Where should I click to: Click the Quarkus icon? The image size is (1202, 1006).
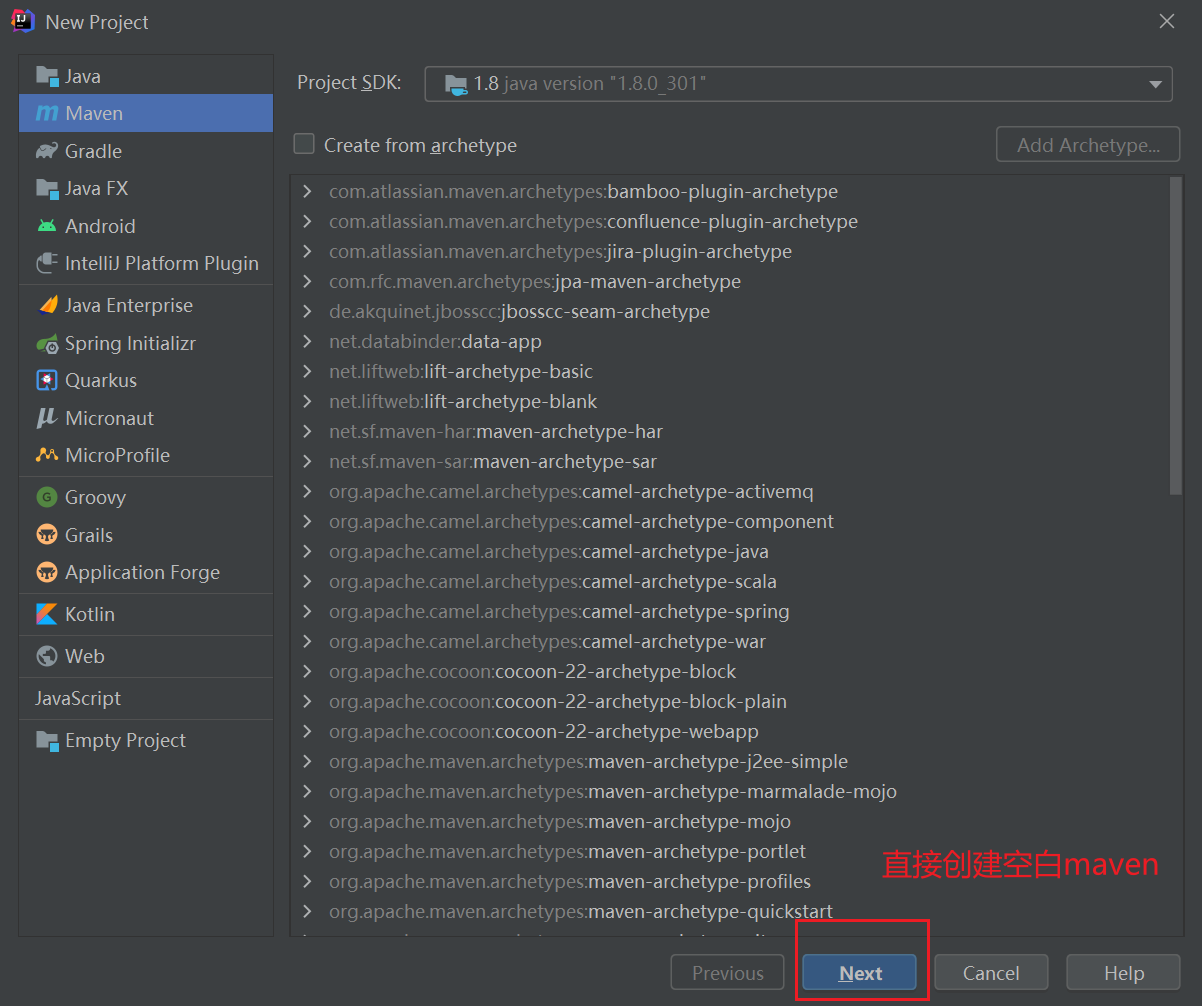[47, 380]
